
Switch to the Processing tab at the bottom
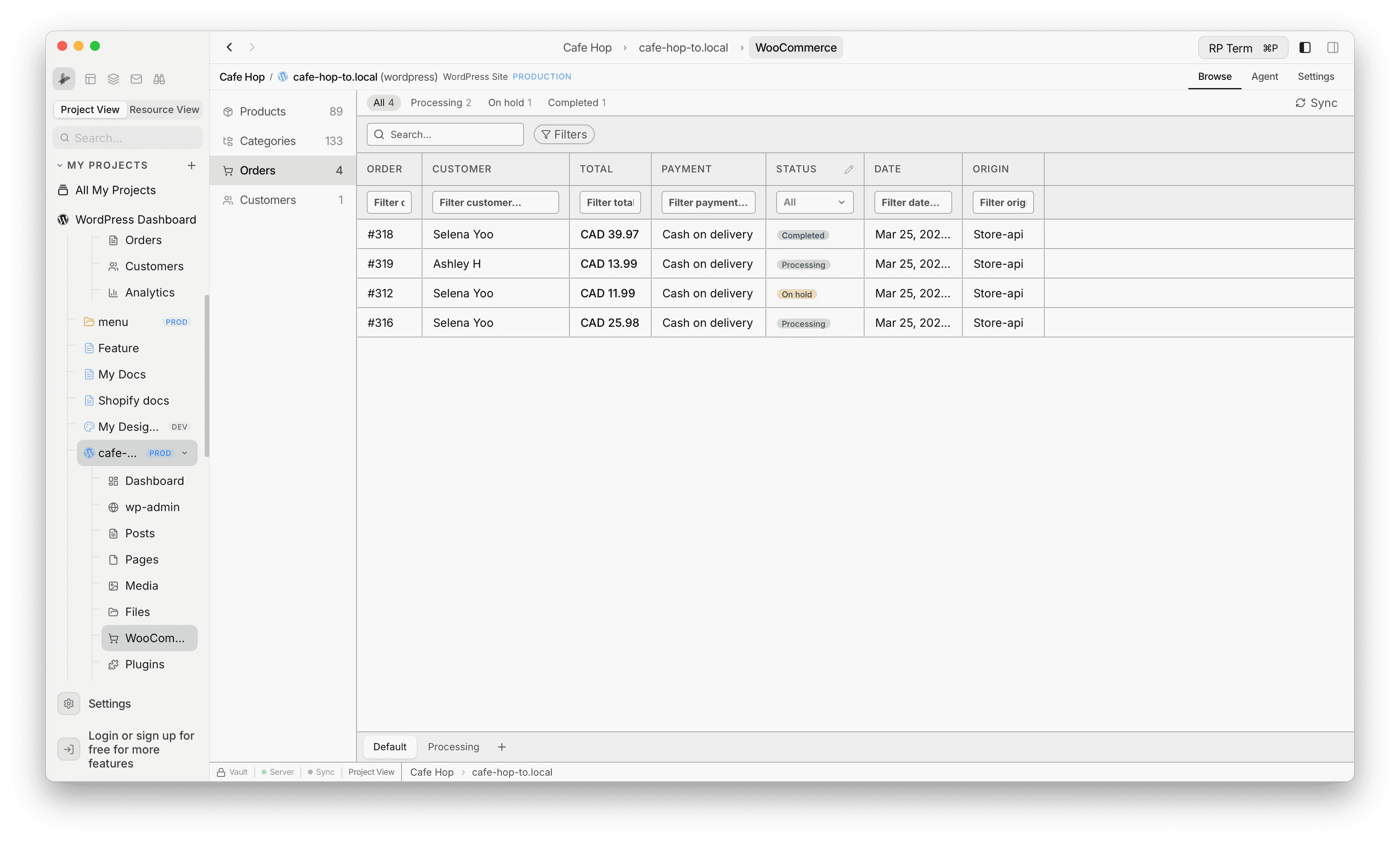click(452, 746)
